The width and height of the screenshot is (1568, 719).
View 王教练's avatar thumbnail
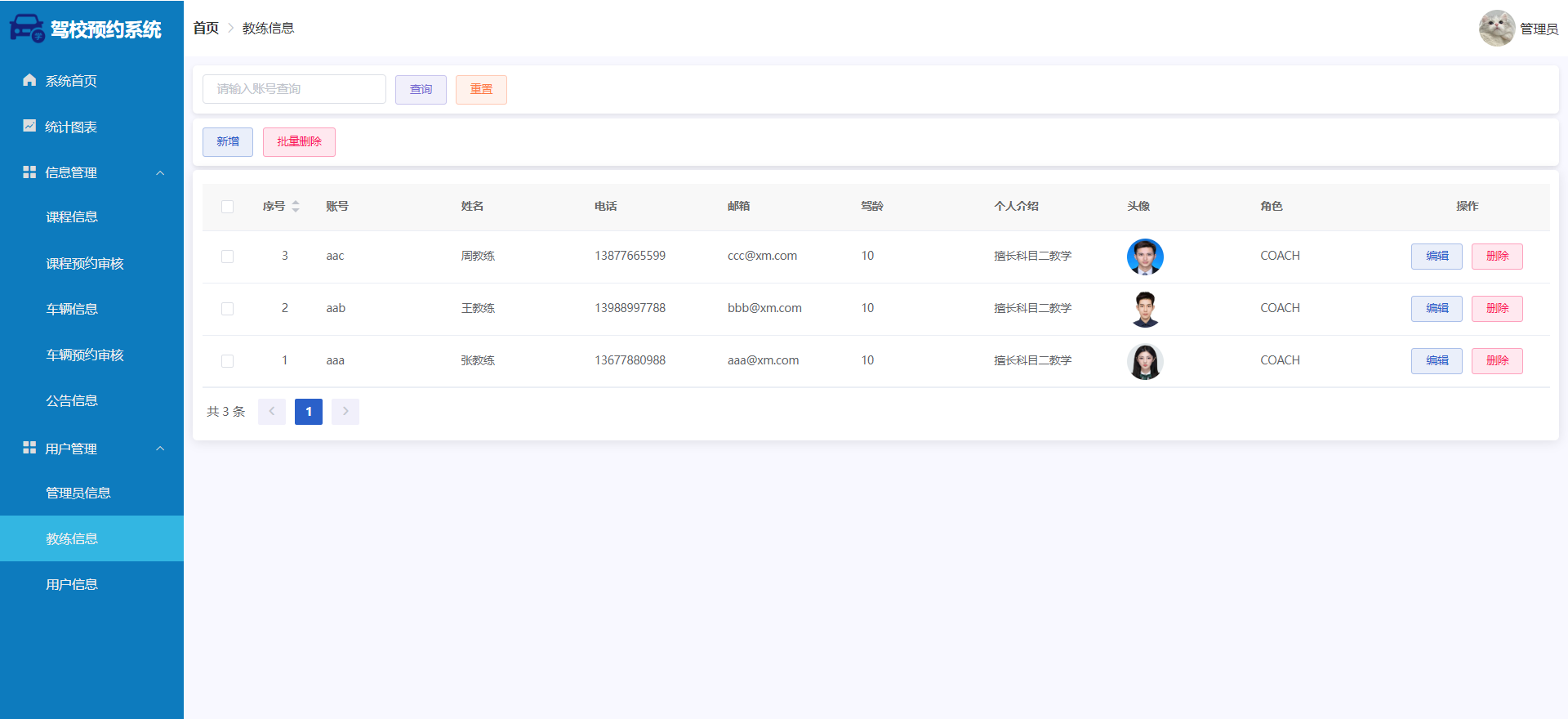(1145, 309)
